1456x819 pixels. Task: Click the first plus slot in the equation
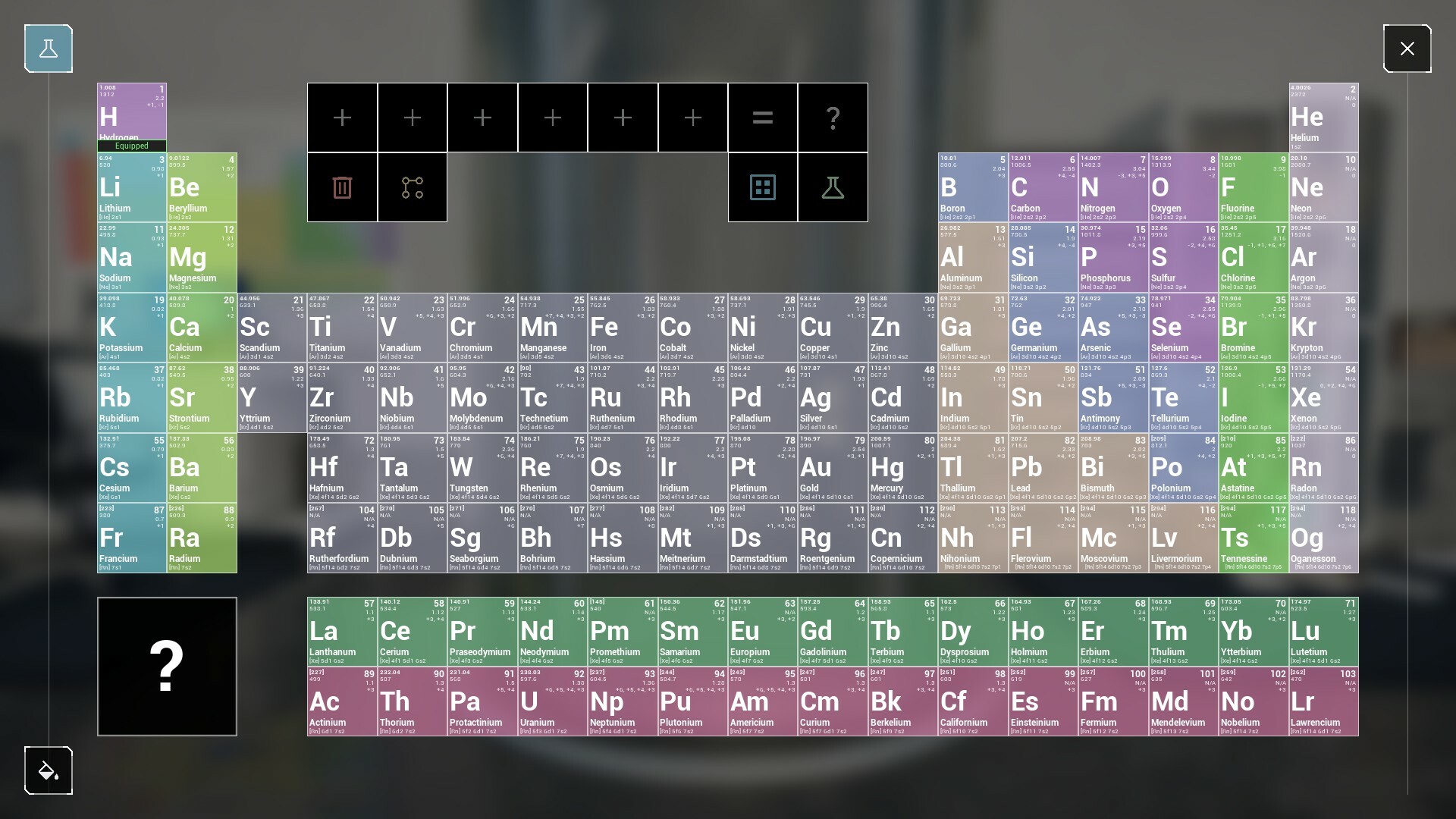[x=342, y=118]
